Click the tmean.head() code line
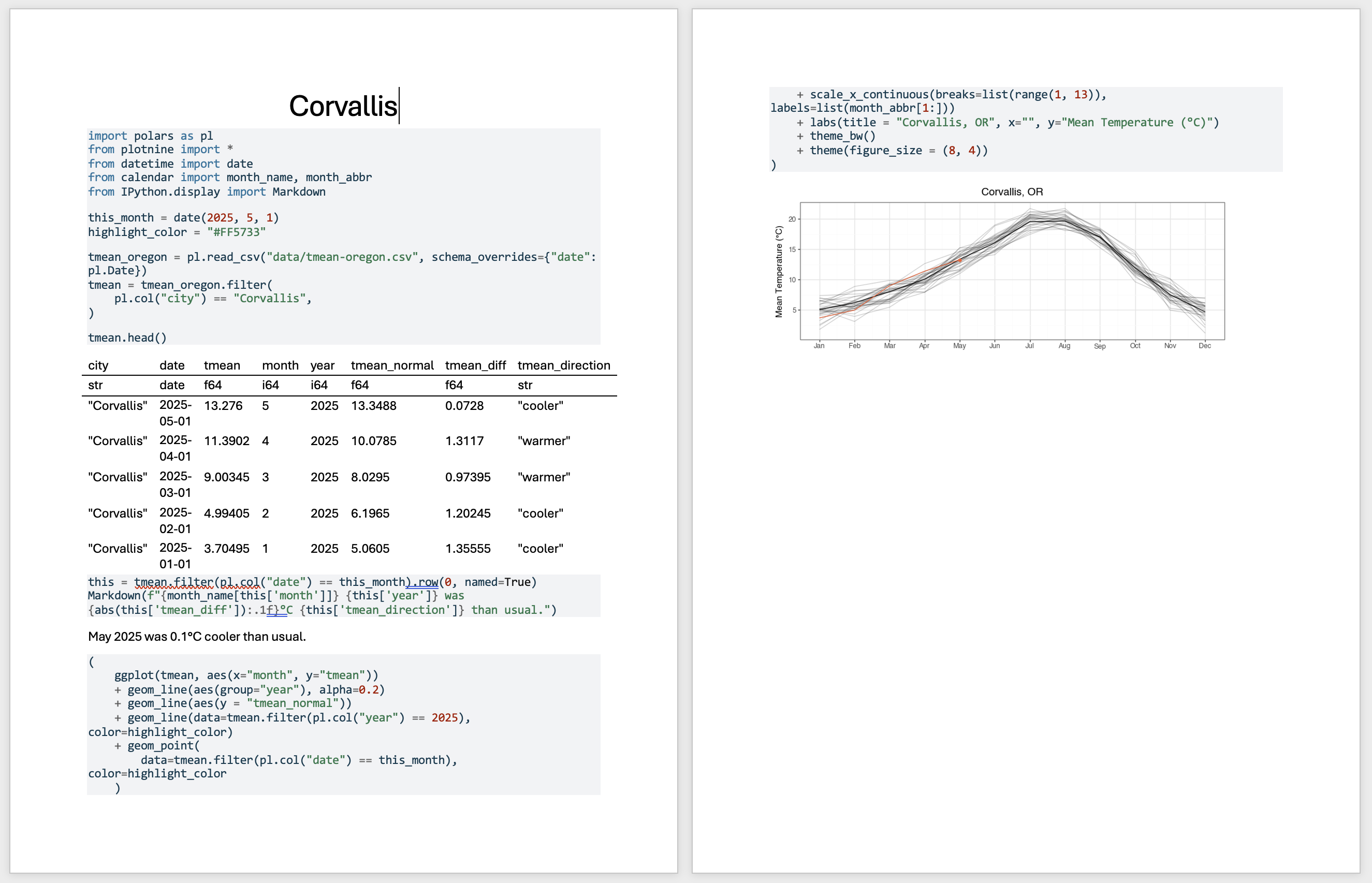Screen dimensions: 1372x883 pyautogui.click(x=127, y=337)
